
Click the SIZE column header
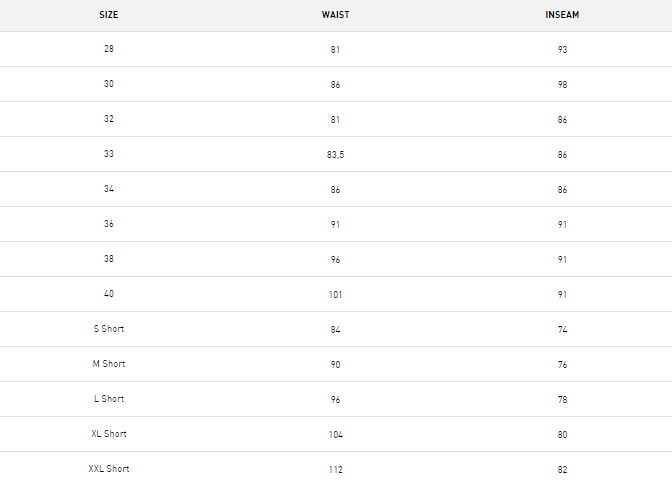click(x=108, y=15)
